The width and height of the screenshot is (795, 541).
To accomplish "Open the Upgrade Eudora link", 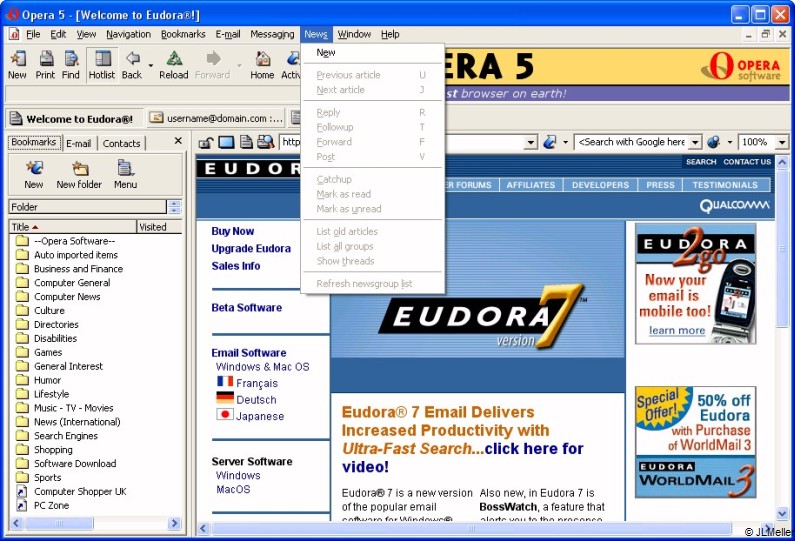I will coord(251,248).
